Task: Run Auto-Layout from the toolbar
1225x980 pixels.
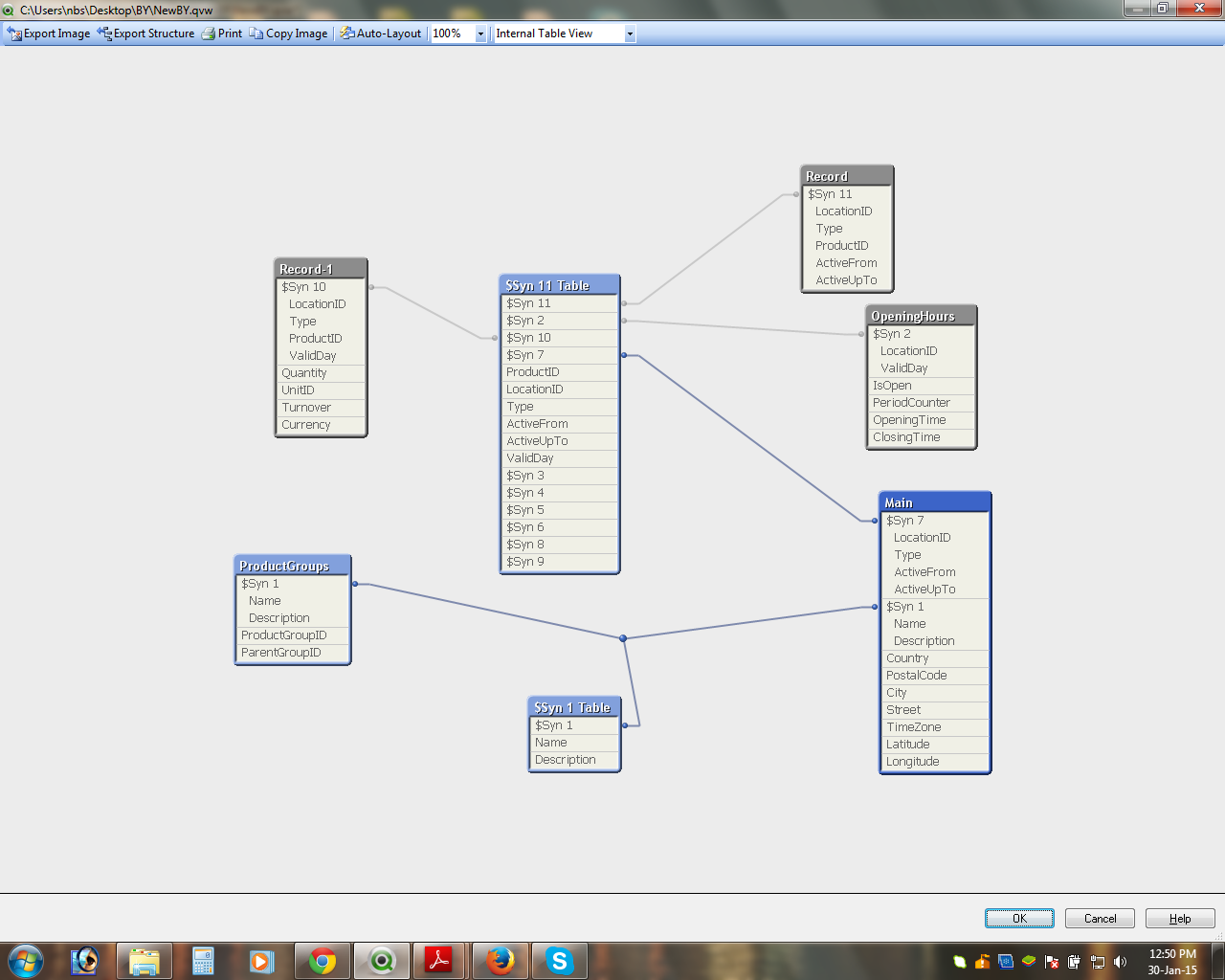Action: (x=381, y=33)
